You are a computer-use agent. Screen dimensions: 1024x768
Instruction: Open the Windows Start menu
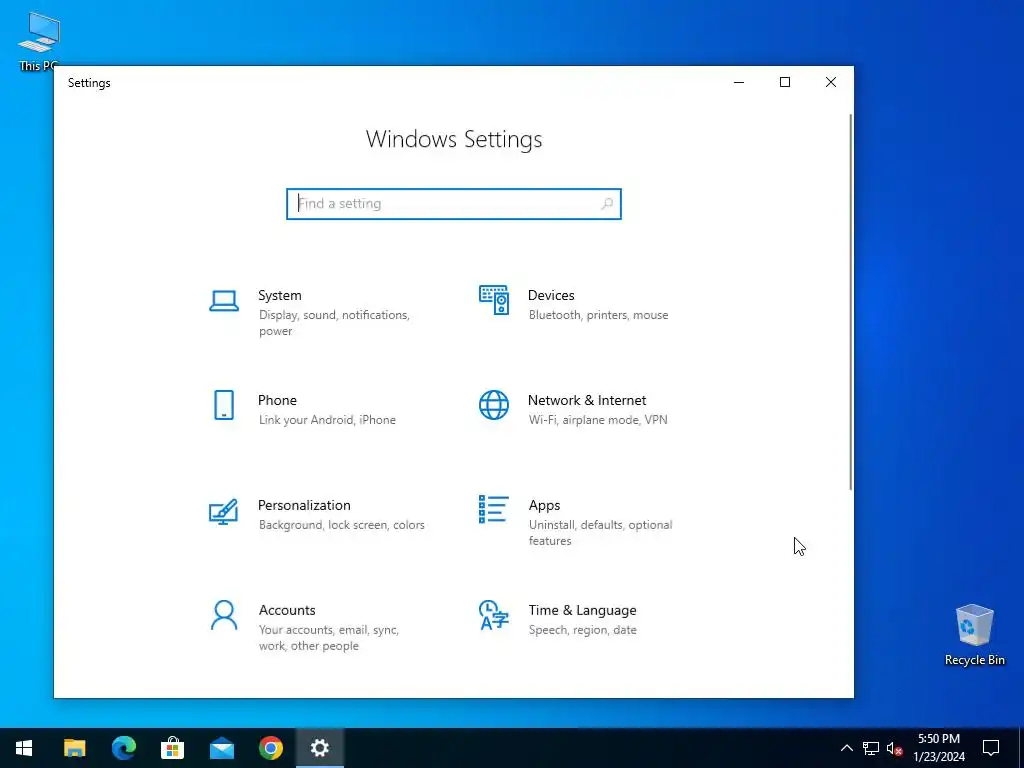[x=24, y=748]
